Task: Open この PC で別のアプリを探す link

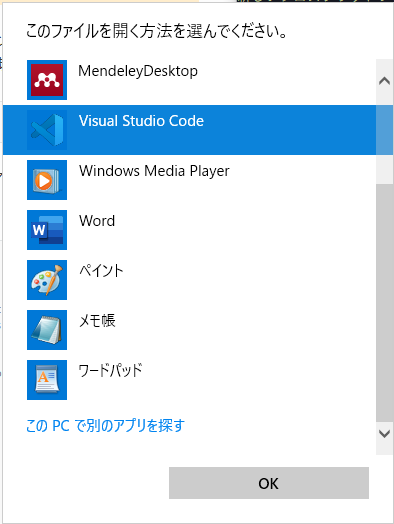Action: click(x=105, y=426)
